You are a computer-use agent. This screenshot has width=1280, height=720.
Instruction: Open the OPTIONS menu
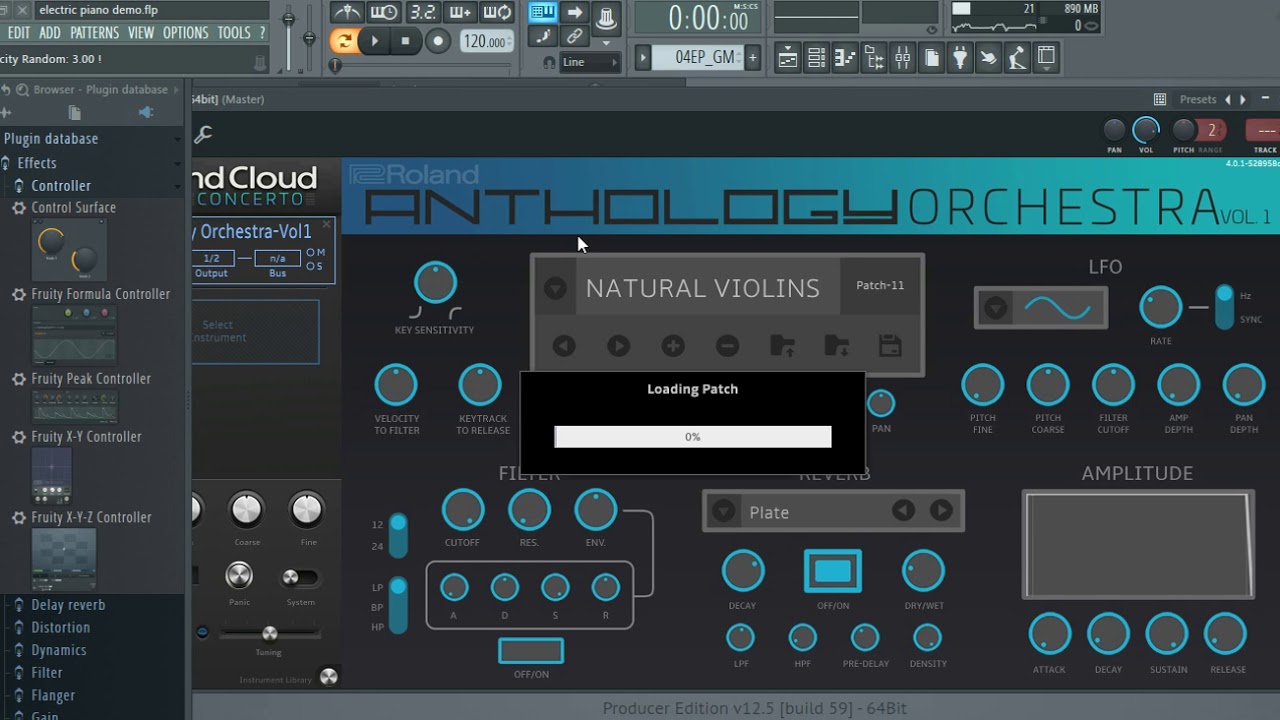pos(185,32)
